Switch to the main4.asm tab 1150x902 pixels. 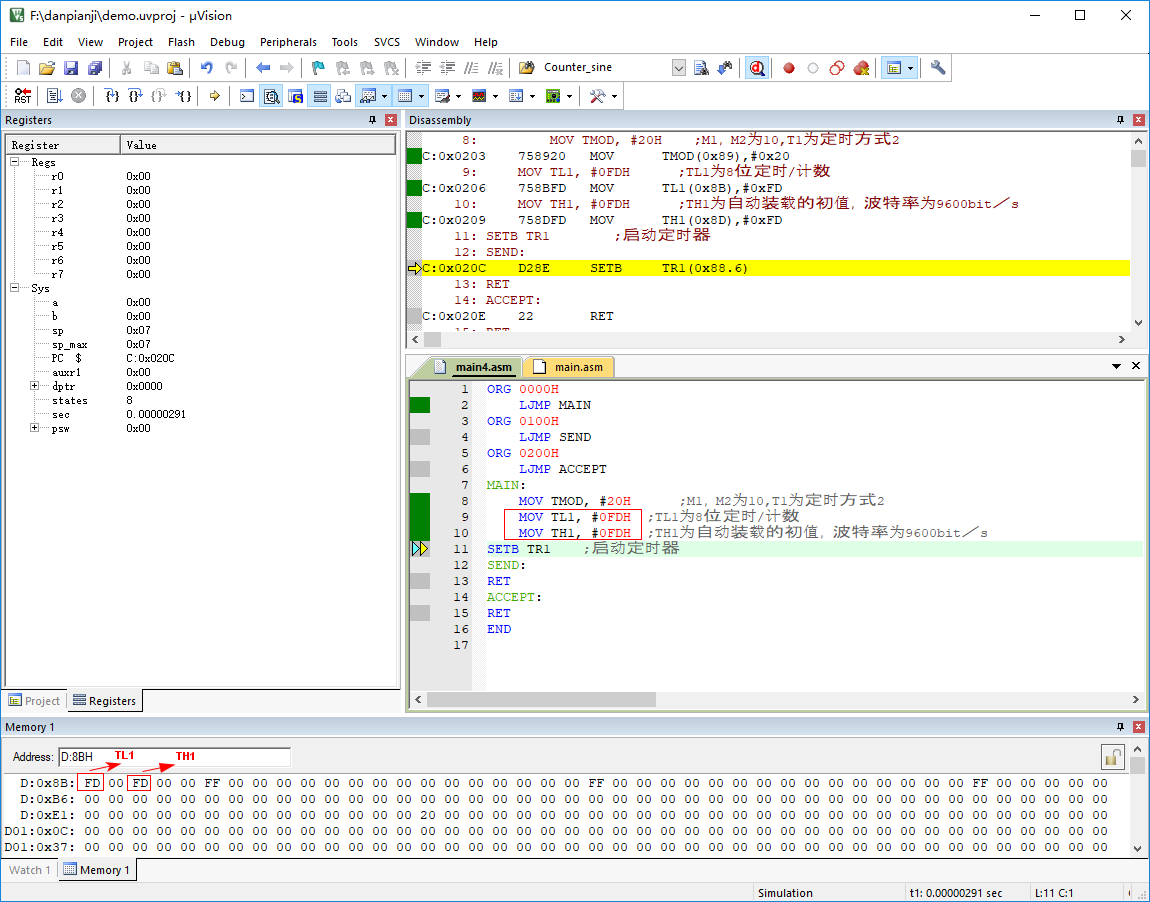[x=474, y=367]
